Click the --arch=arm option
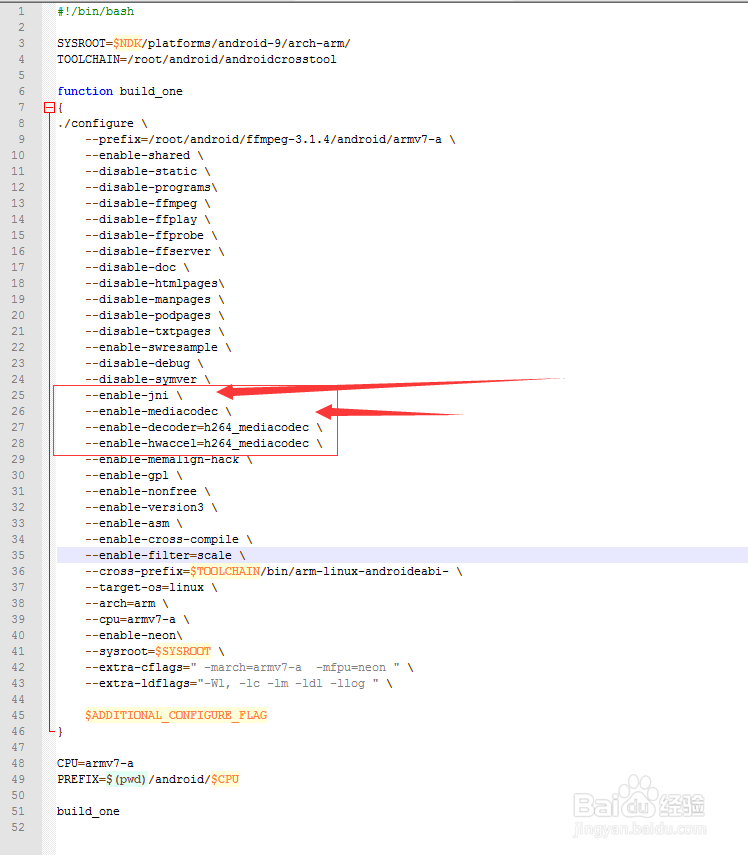This screenshot has width=748, height=855. click(x=126, y=603)
